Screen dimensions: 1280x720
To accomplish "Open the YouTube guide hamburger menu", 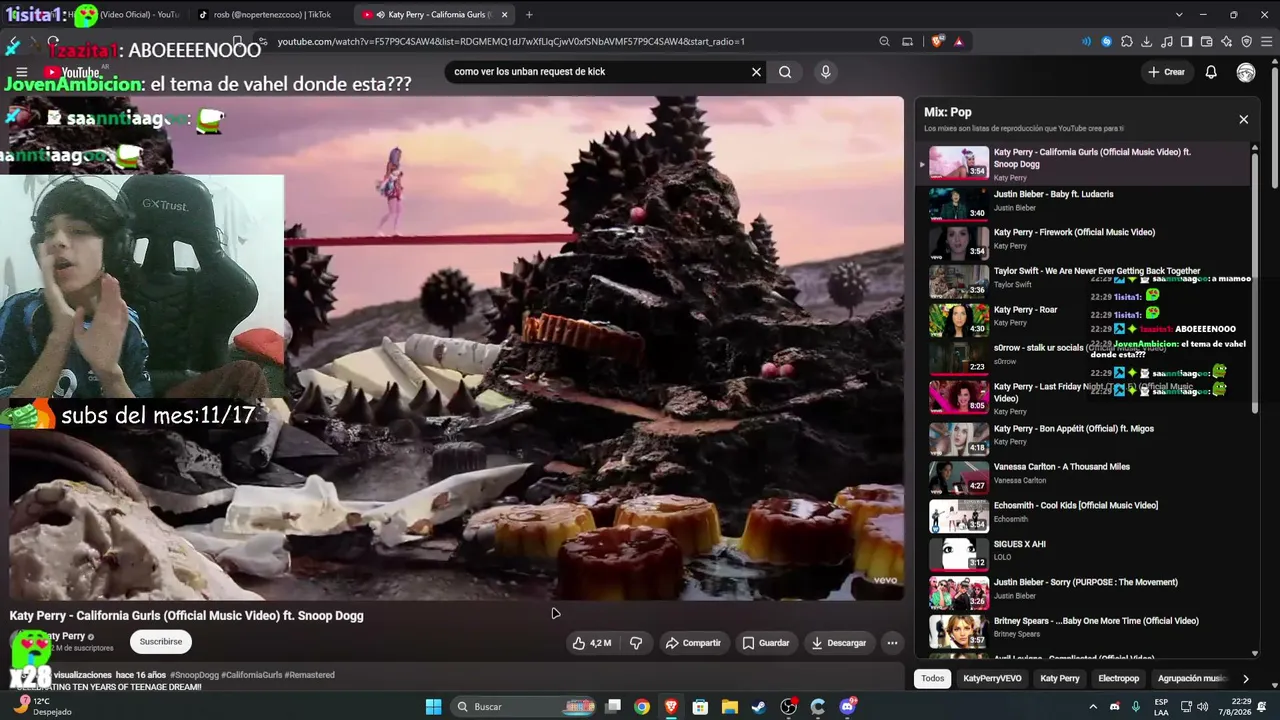I will 21,72.
